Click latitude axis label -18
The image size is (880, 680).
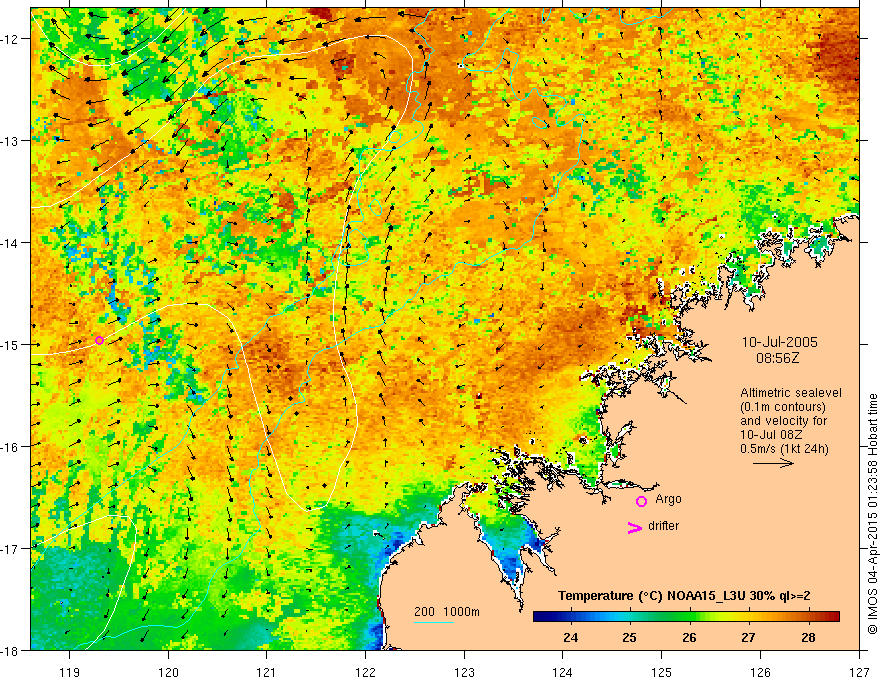(x=10, y=651)
